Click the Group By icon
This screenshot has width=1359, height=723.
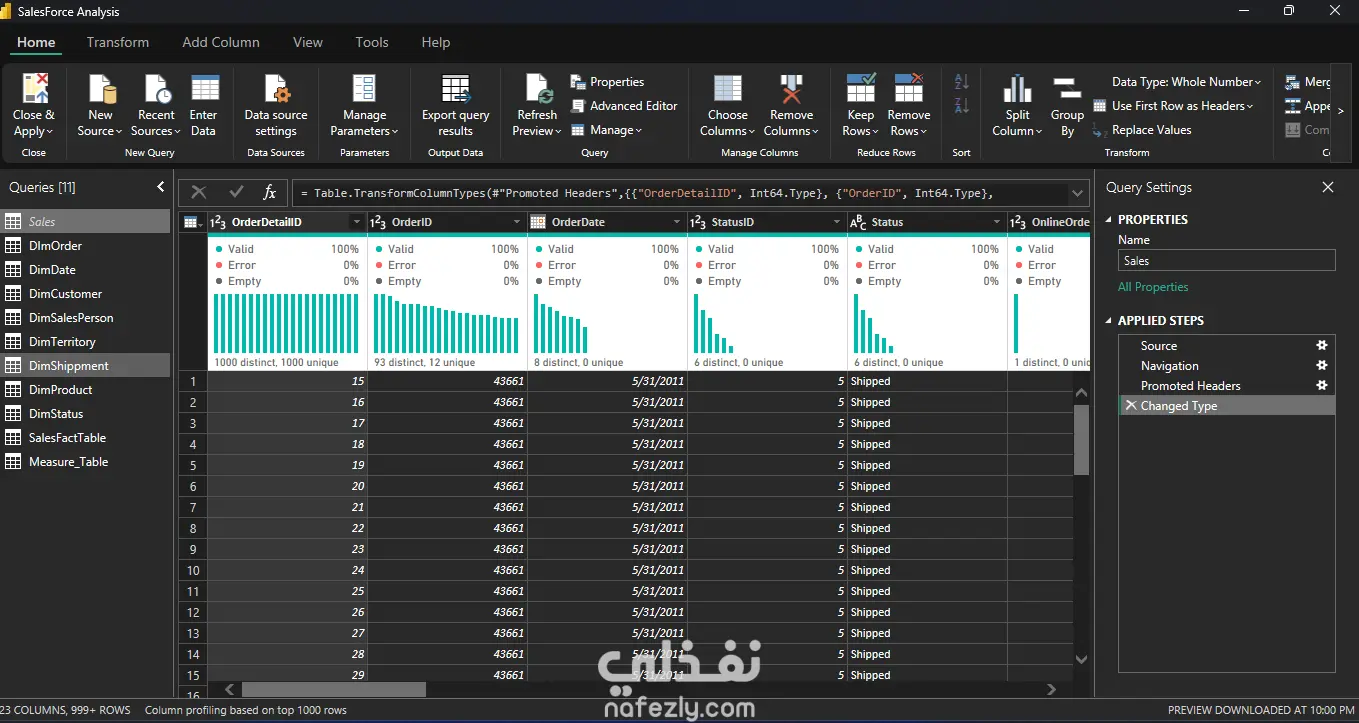[x=1067, y=89]
